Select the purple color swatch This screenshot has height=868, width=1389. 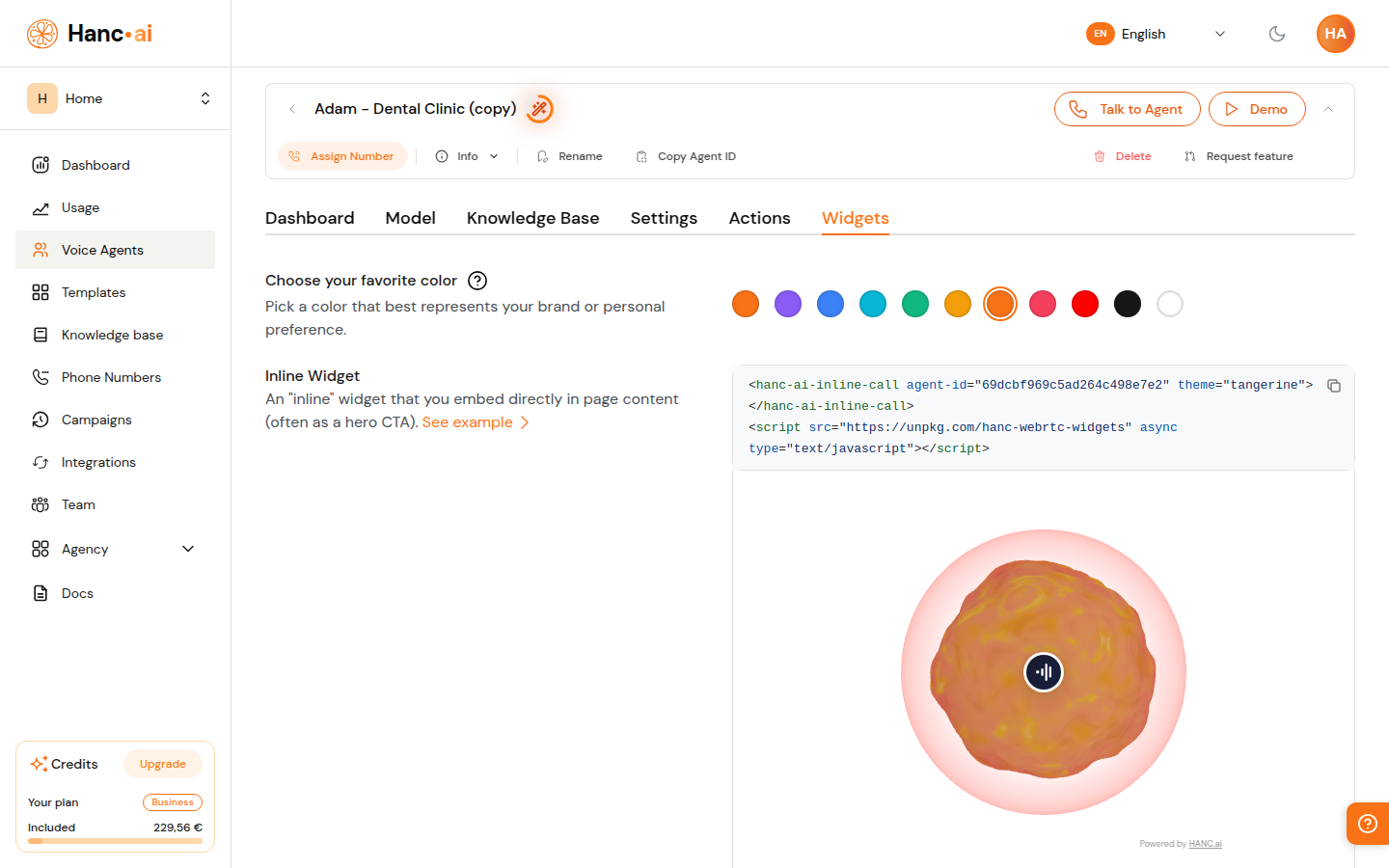tap(788, 304)
